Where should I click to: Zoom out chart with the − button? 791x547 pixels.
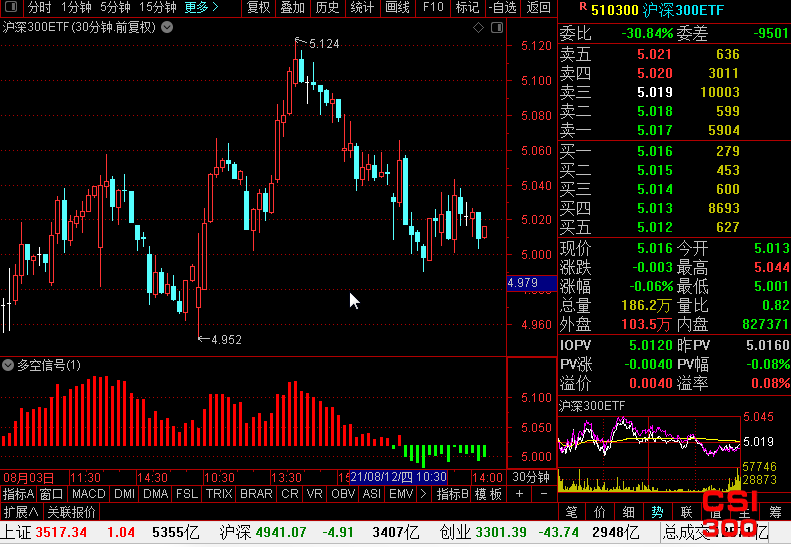tap(544, 494)
